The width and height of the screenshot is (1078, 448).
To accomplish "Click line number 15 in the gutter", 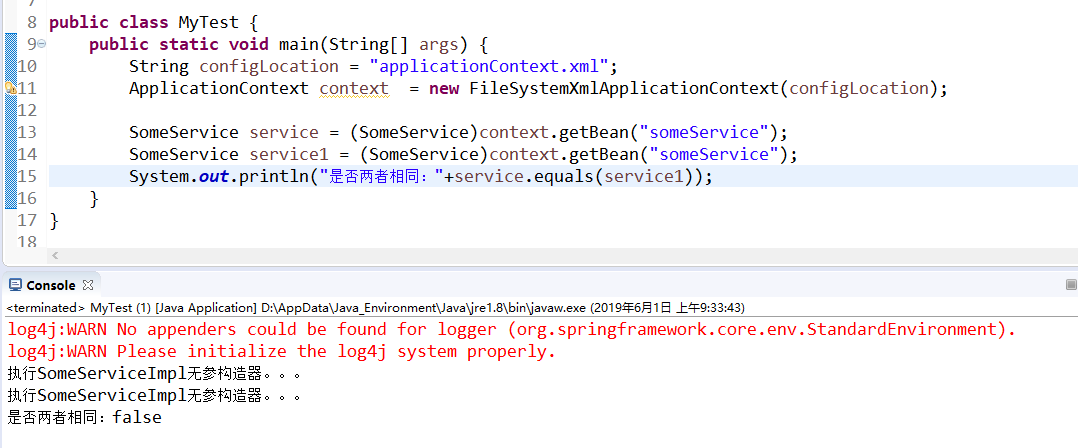I will click(x=27, y=176).
